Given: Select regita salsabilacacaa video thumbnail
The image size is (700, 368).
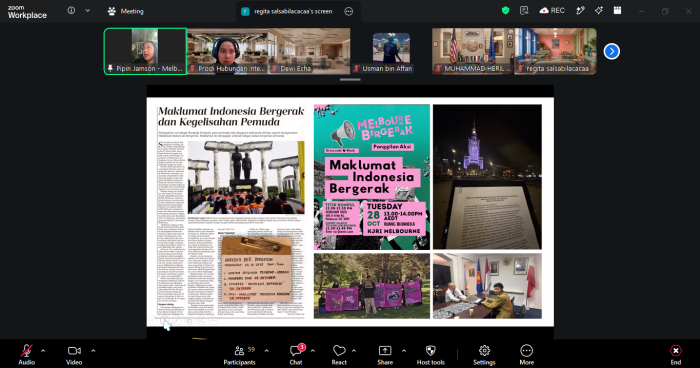Looking at the screenshot, I should point(555,51).
